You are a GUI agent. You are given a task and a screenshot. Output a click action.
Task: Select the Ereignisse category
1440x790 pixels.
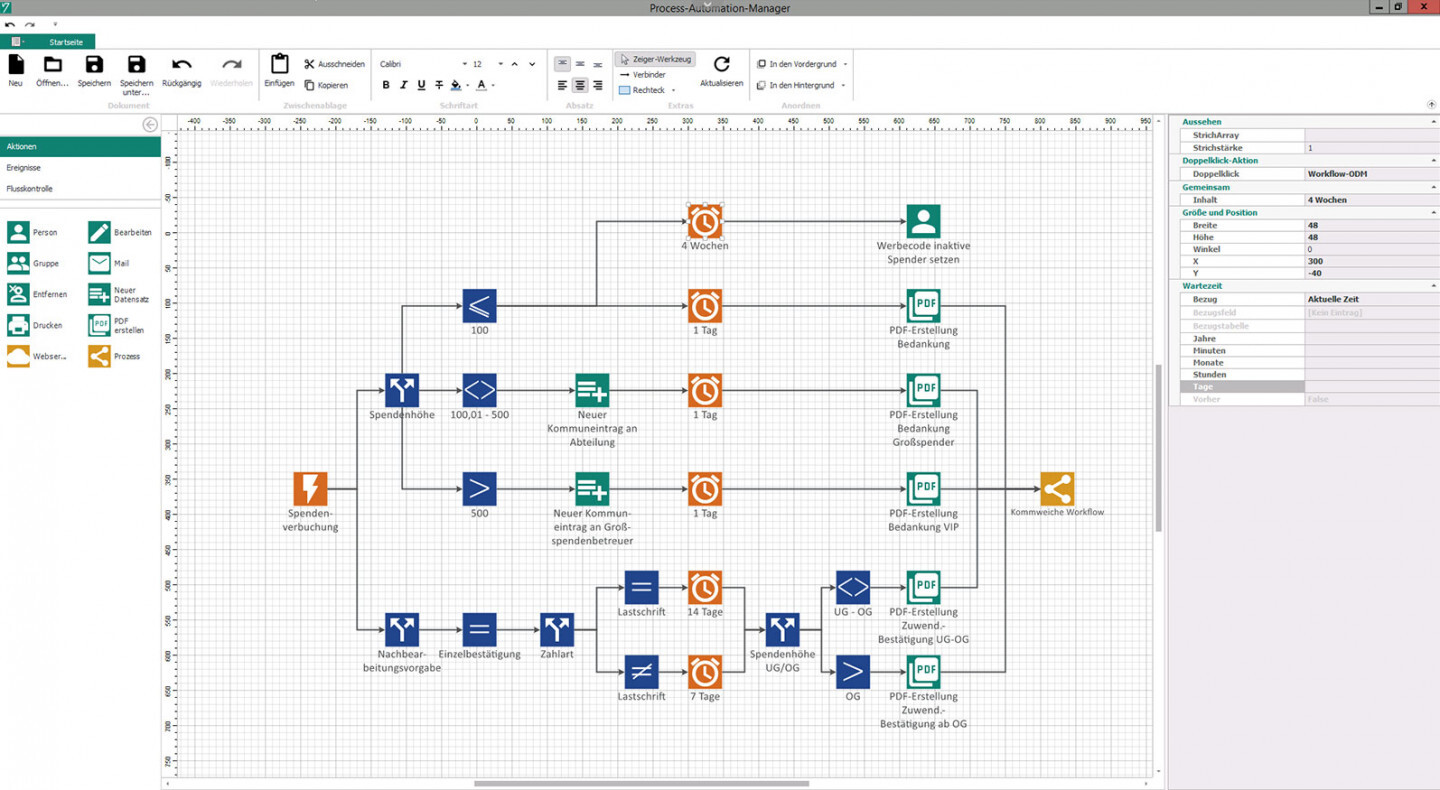tap(80, 168)
